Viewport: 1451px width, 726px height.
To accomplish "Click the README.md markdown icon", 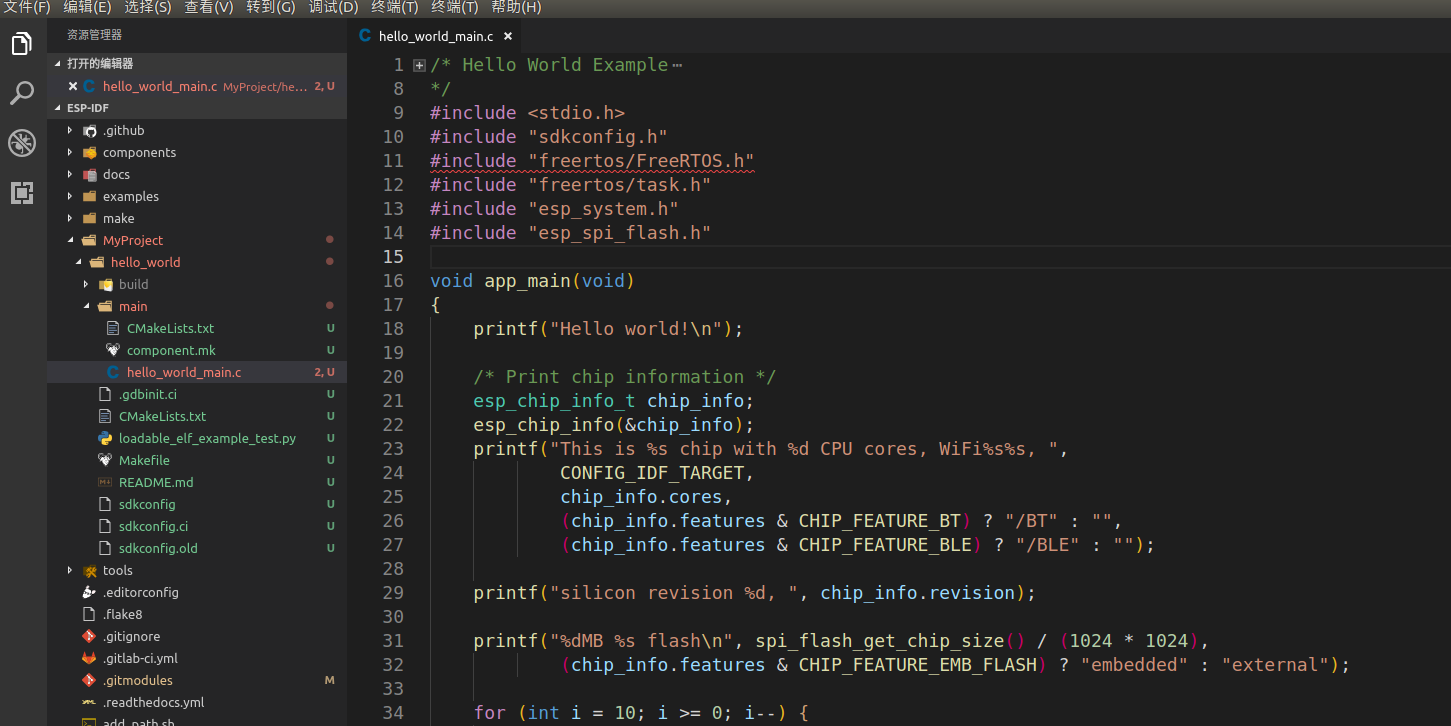I will [x=105, y=483].
